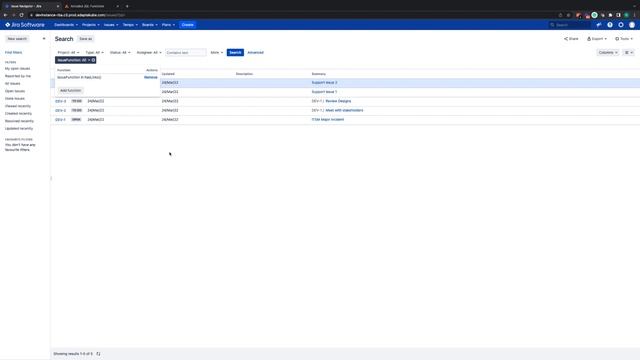The height and width of the screenshot is (360, 640).
Task: Expand the Boards menu
Action: pyautogui.click(x=149, y=25)
